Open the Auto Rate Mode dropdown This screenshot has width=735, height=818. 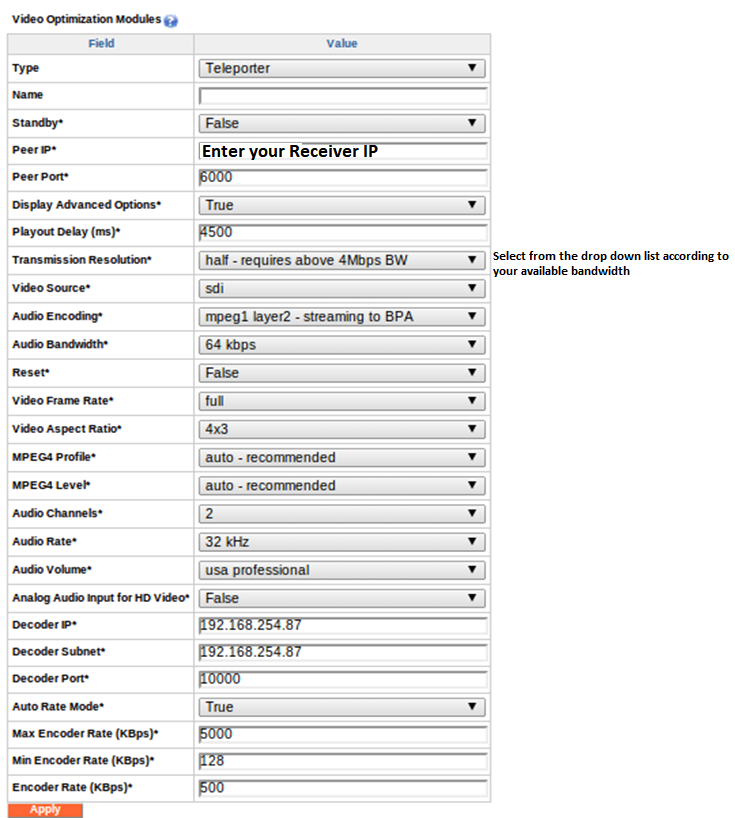[x=342, y=707]
